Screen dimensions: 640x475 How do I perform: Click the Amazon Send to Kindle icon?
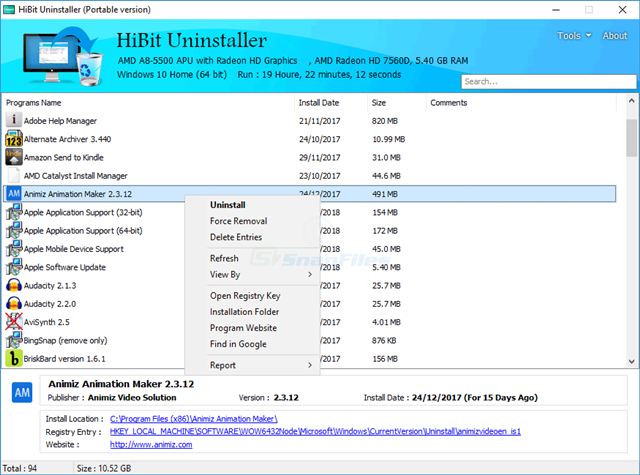[13, 157]
